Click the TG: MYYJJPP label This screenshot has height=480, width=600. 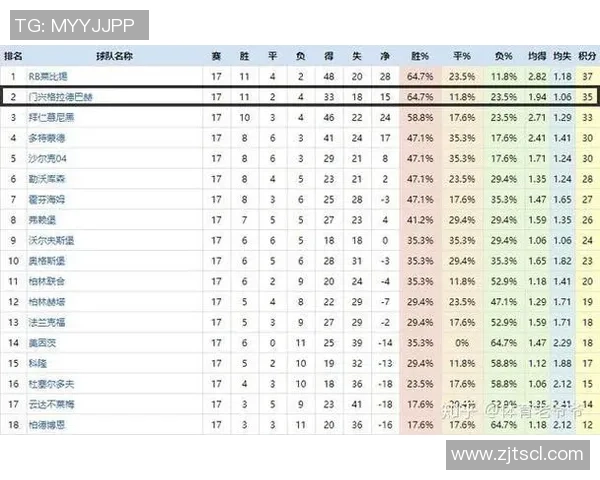(75, 24)
